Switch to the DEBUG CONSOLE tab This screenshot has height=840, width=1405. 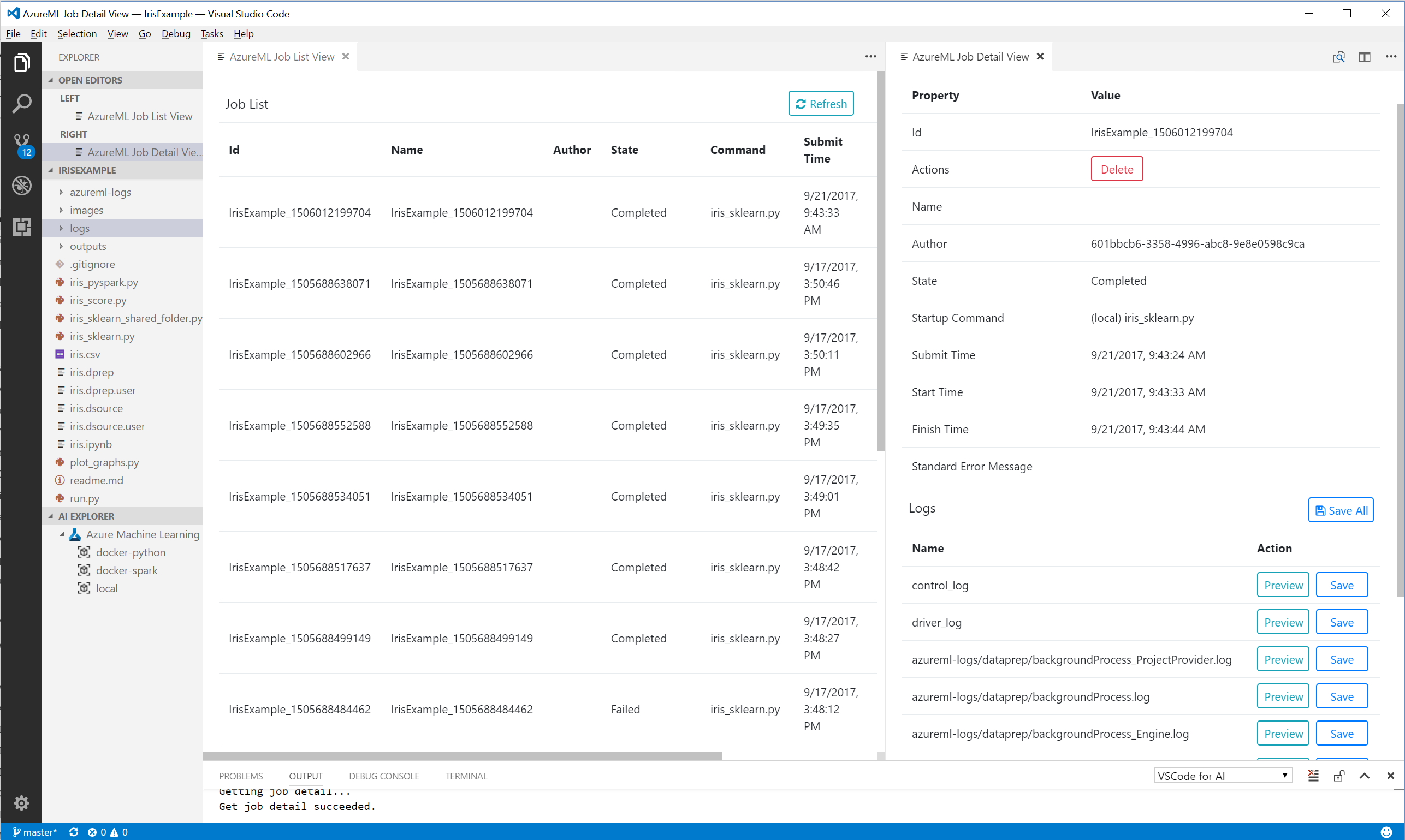384,776
